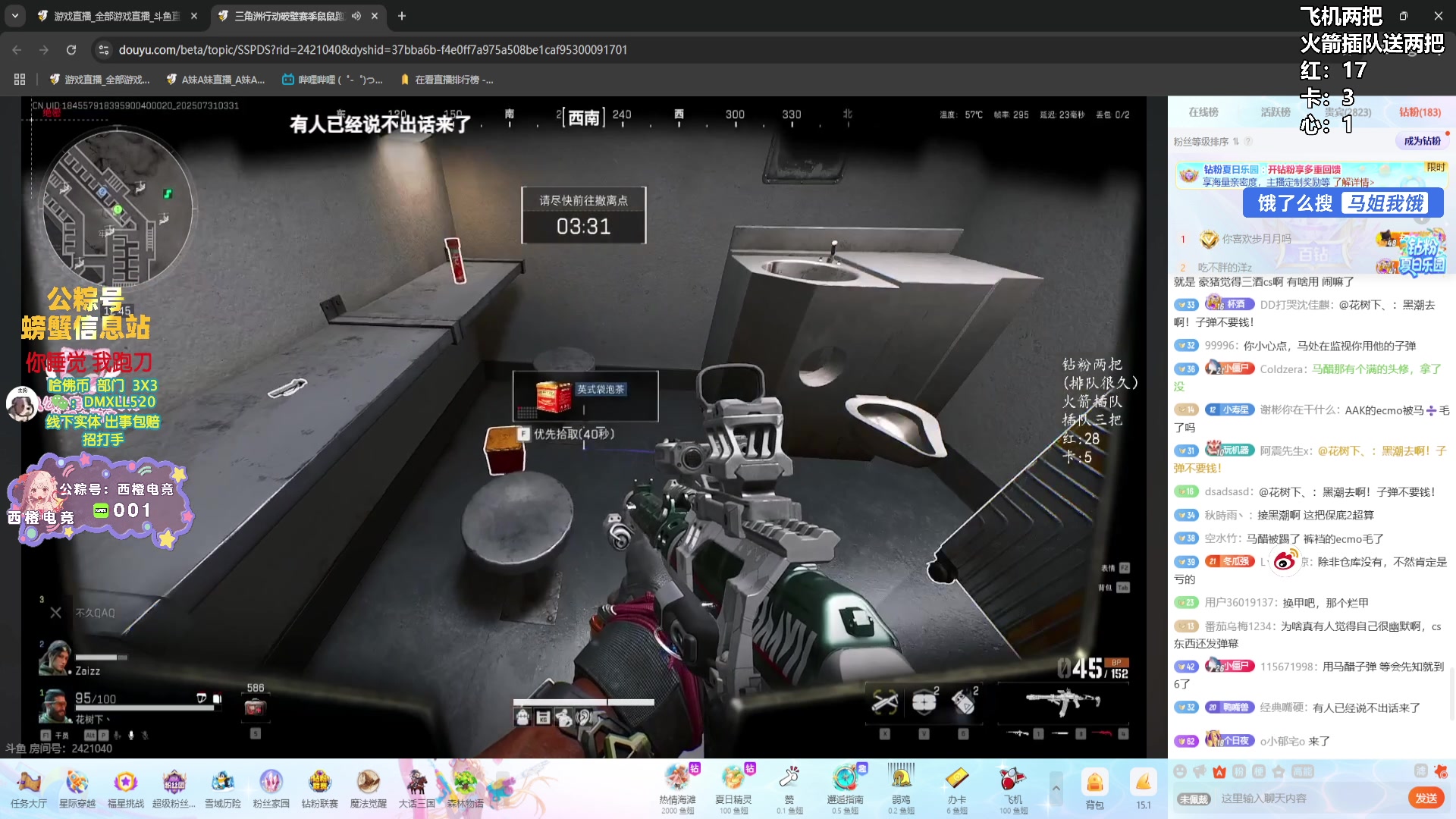This screenshot has height=819, width=1456.
Task: Send the 热情海滩 gift
Action: [677, 788]
